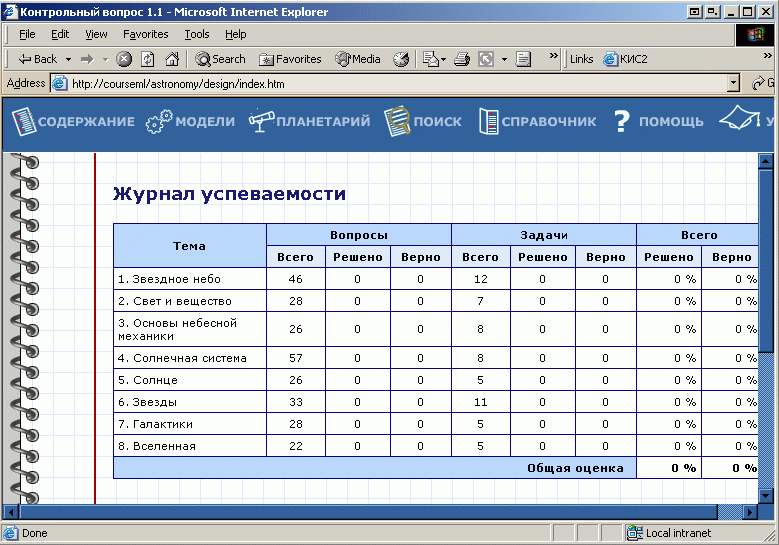779x545 pixels.
Task: Open the Модели gears icon
Action: pos(158,121)
